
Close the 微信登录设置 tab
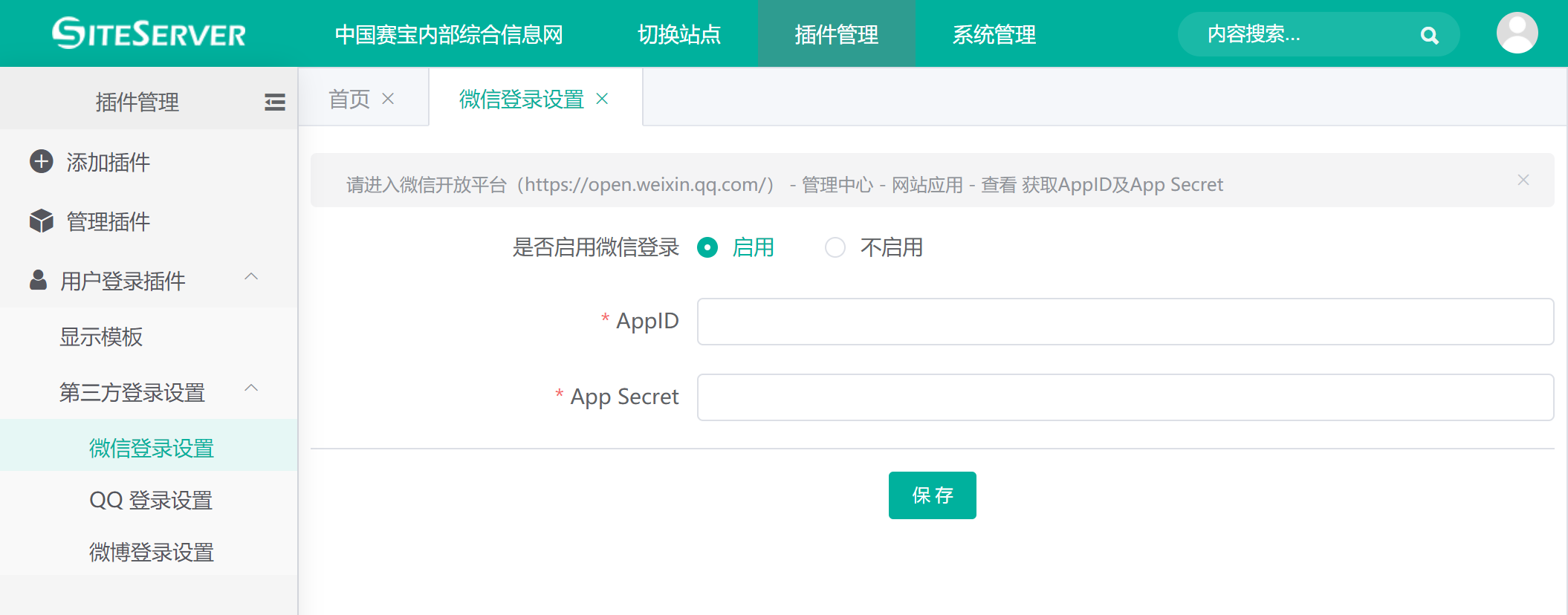(602, 99)
